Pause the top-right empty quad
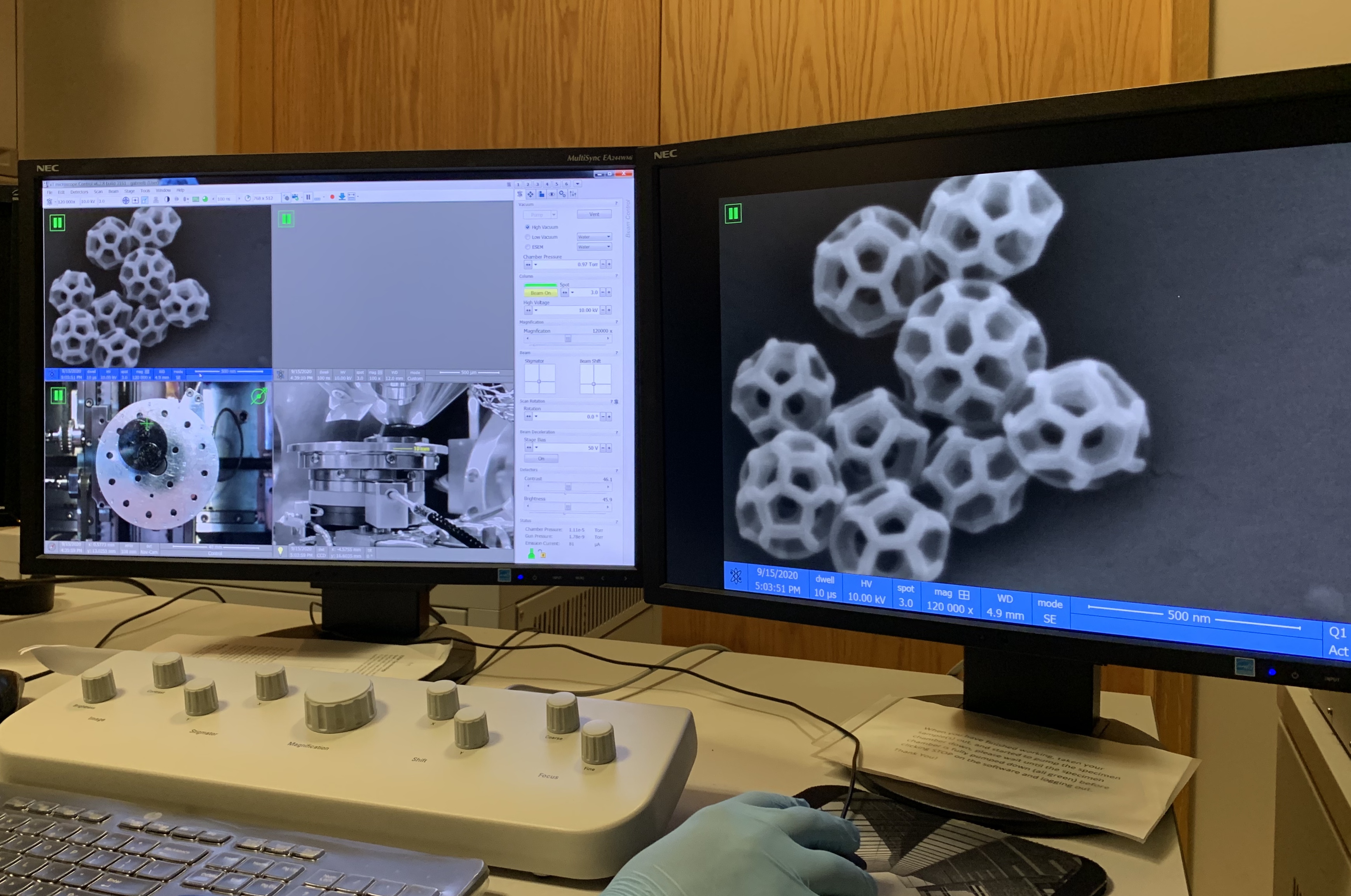The width and height of the screenshot is (1351, 896). coord(286,219)
